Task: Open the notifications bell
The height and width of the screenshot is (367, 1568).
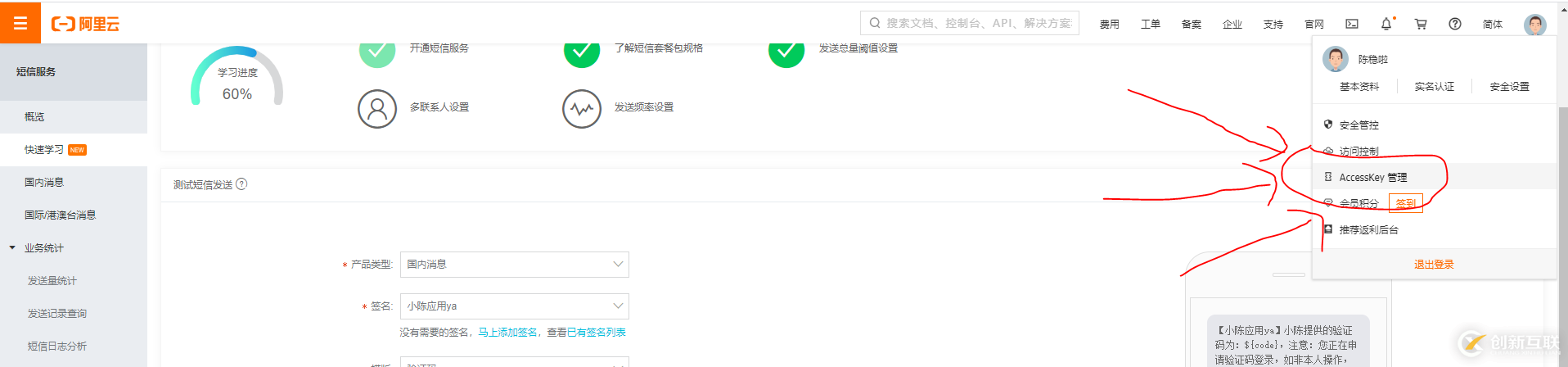Action: click(x=1386, y=24)
